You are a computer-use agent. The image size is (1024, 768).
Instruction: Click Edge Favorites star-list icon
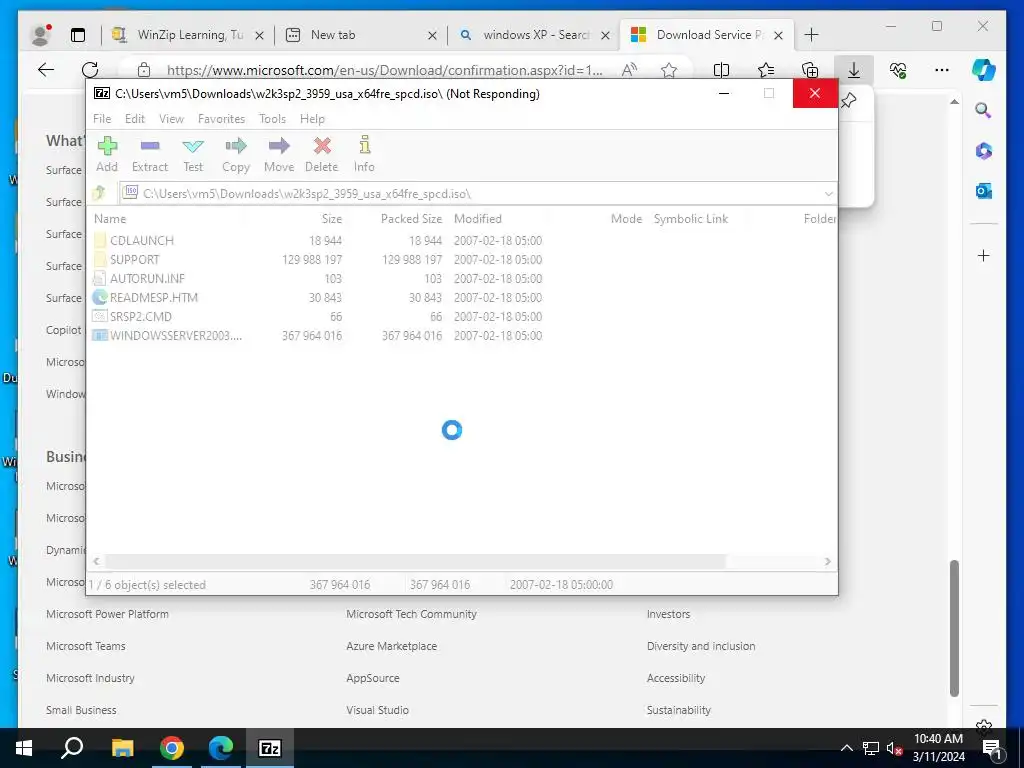[765, 70]
